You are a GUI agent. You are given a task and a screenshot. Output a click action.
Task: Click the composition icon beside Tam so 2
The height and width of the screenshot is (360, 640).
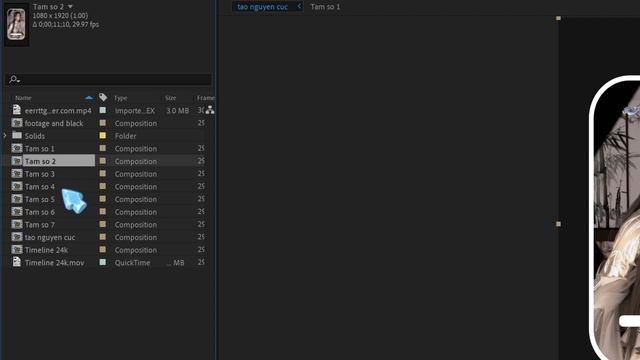[x=17, y=161]
